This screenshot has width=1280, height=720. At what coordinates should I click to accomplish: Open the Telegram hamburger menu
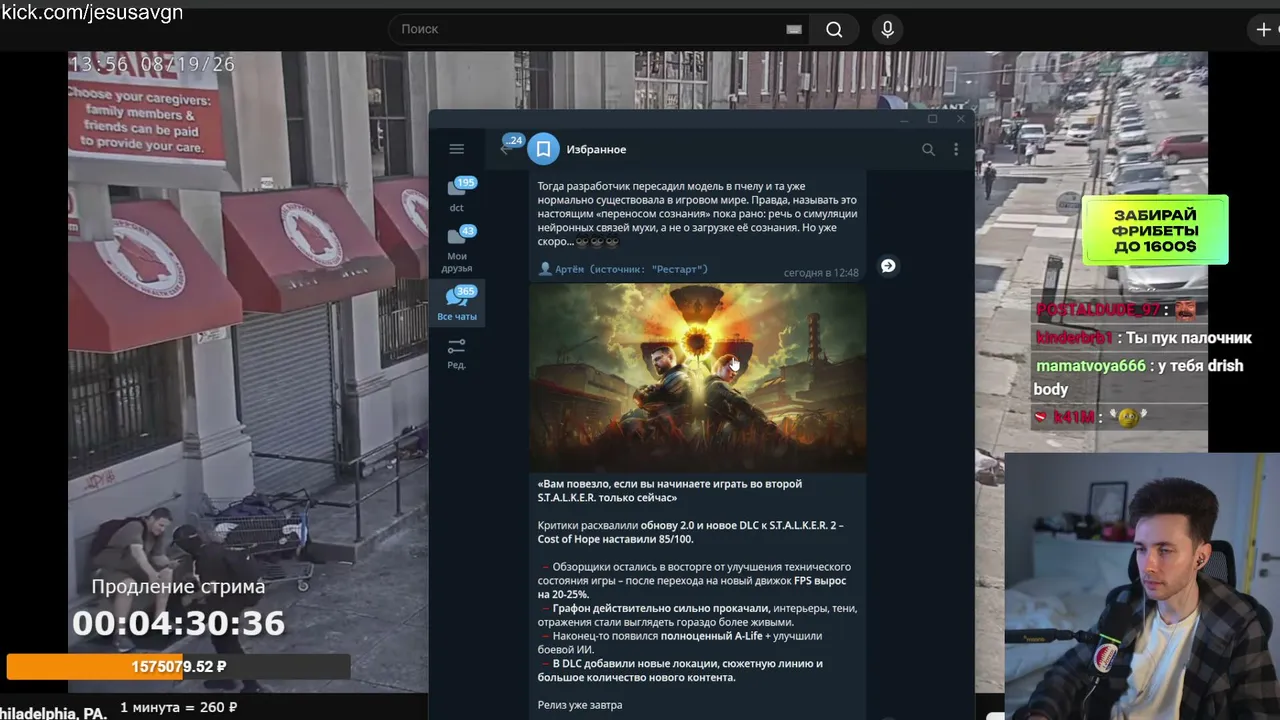(x=457, y=149)
